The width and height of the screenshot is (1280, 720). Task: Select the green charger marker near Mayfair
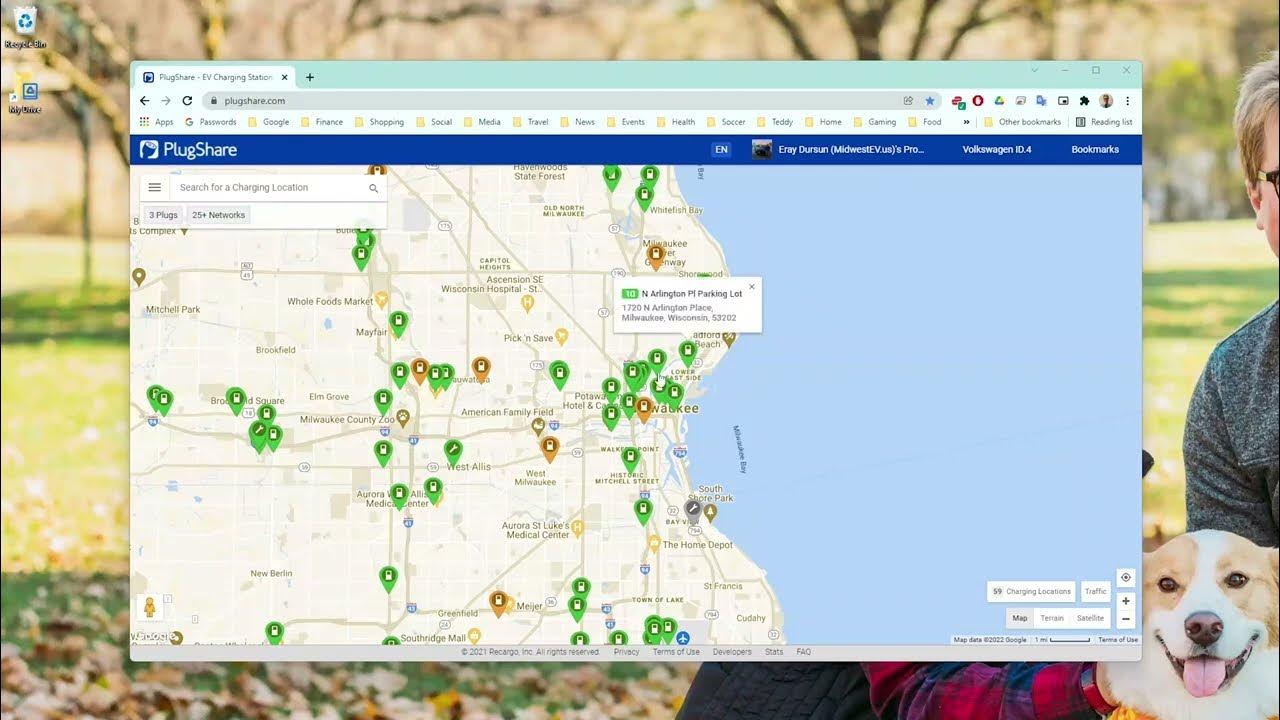[x=398, y=323]
